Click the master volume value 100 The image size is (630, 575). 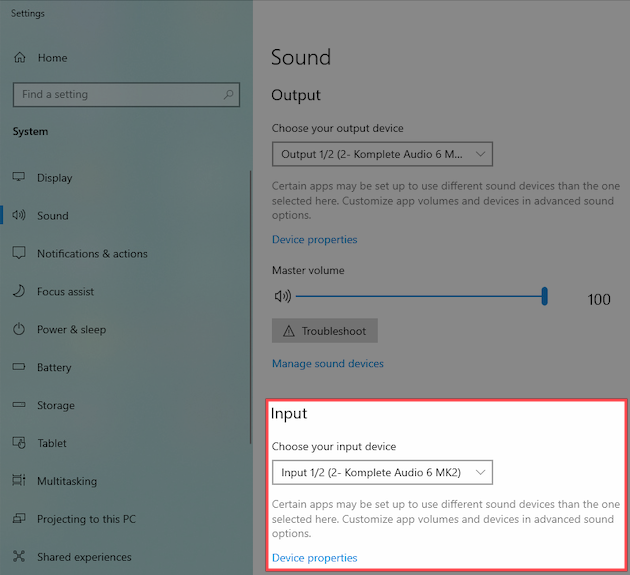pos(599,299)
